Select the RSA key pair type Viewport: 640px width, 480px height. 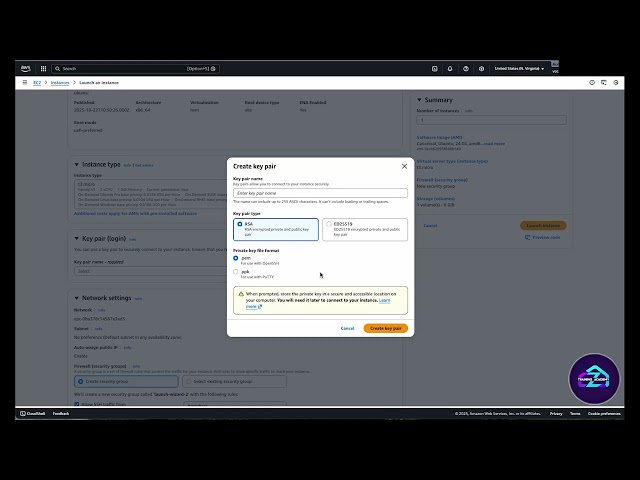(x=276, y=229)
